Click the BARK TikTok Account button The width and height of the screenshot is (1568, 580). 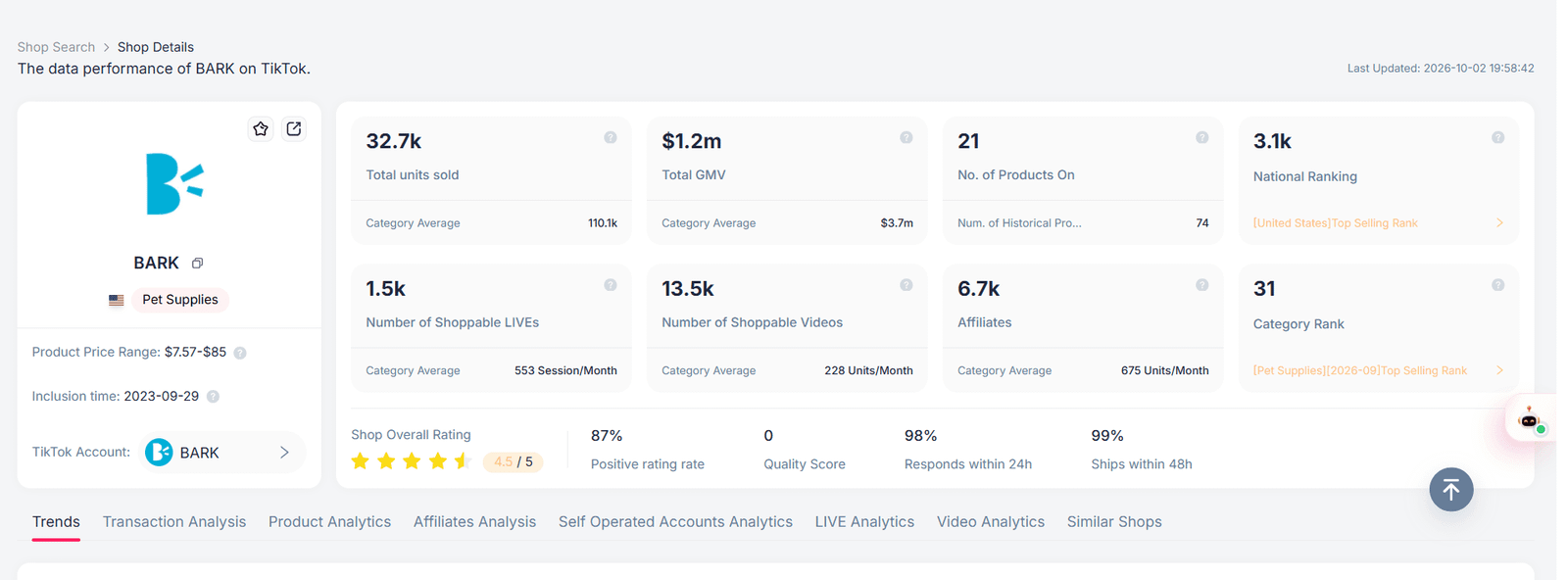pos(221,453)
